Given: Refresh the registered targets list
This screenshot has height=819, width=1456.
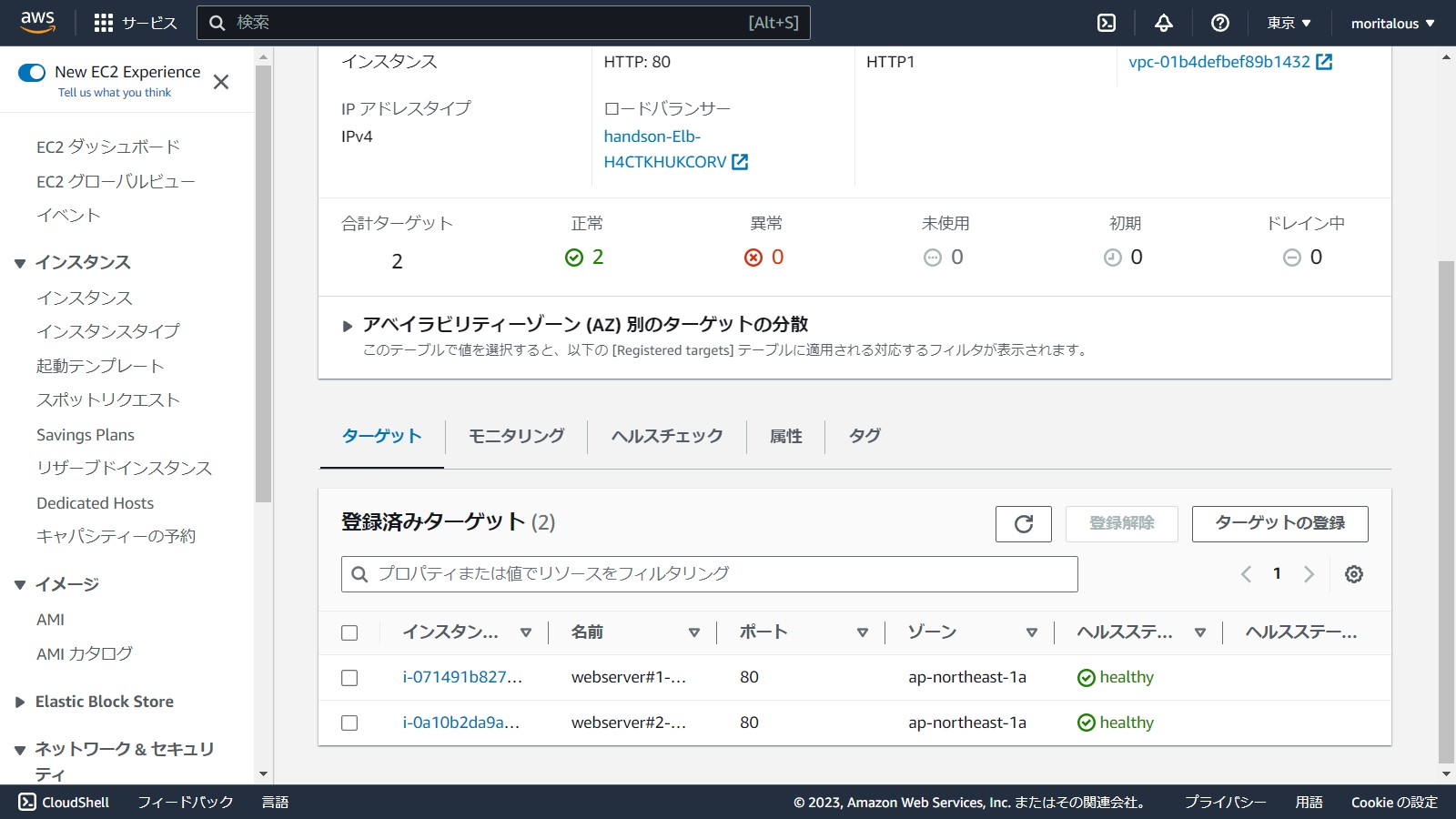Looking at the screenshot, I should (1023, 523).
